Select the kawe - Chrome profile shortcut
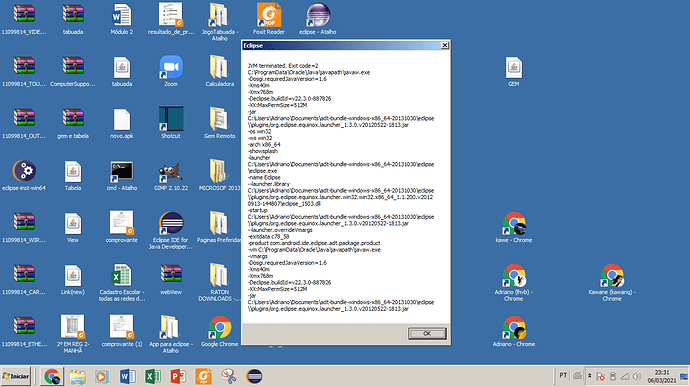Screen dimensions: 690x387 (514, 227)
